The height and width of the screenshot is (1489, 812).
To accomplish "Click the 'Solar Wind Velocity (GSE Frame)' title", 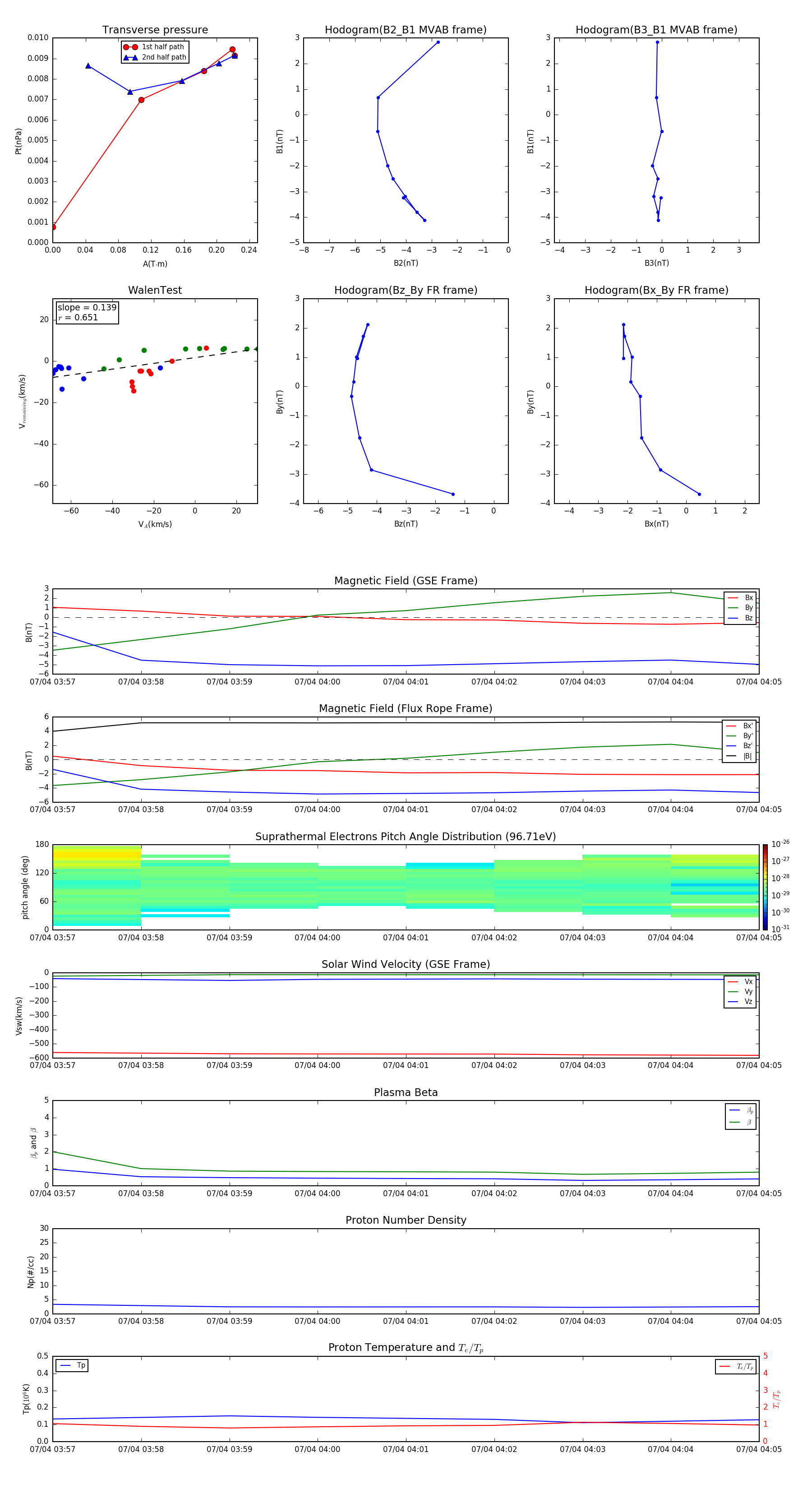I will tap(406, 965).
